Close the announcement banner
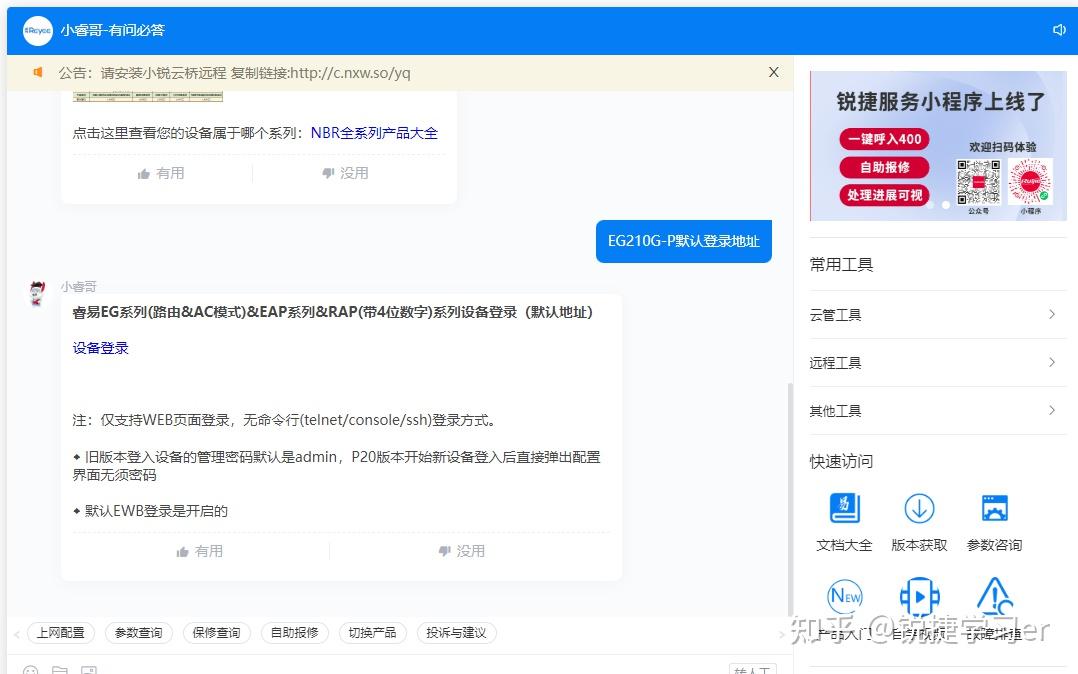1078x674 pixels. (773, 72)
